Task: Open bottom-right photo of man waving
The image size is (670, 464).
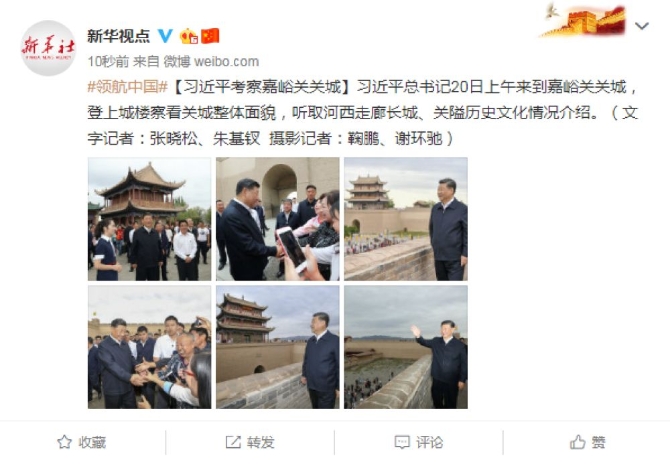Action: click(x=406, y=347)
